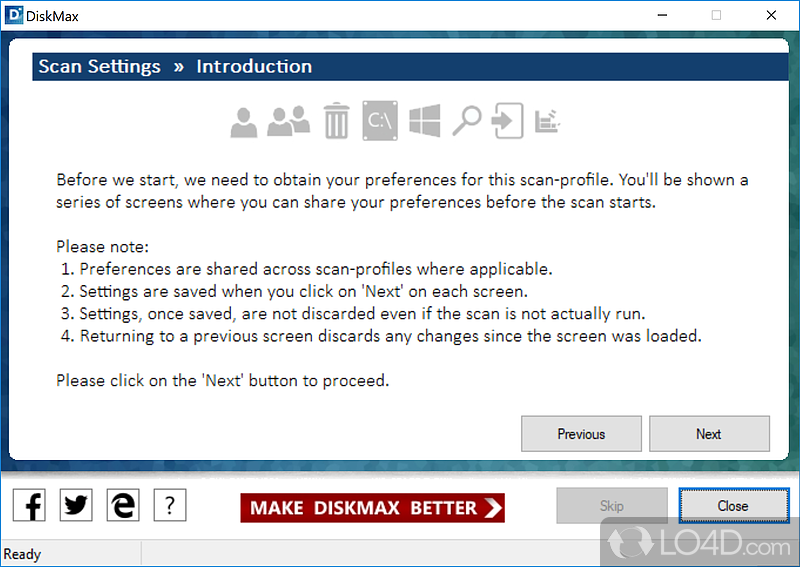Click the C:\ drive step icon

point(380,121)
